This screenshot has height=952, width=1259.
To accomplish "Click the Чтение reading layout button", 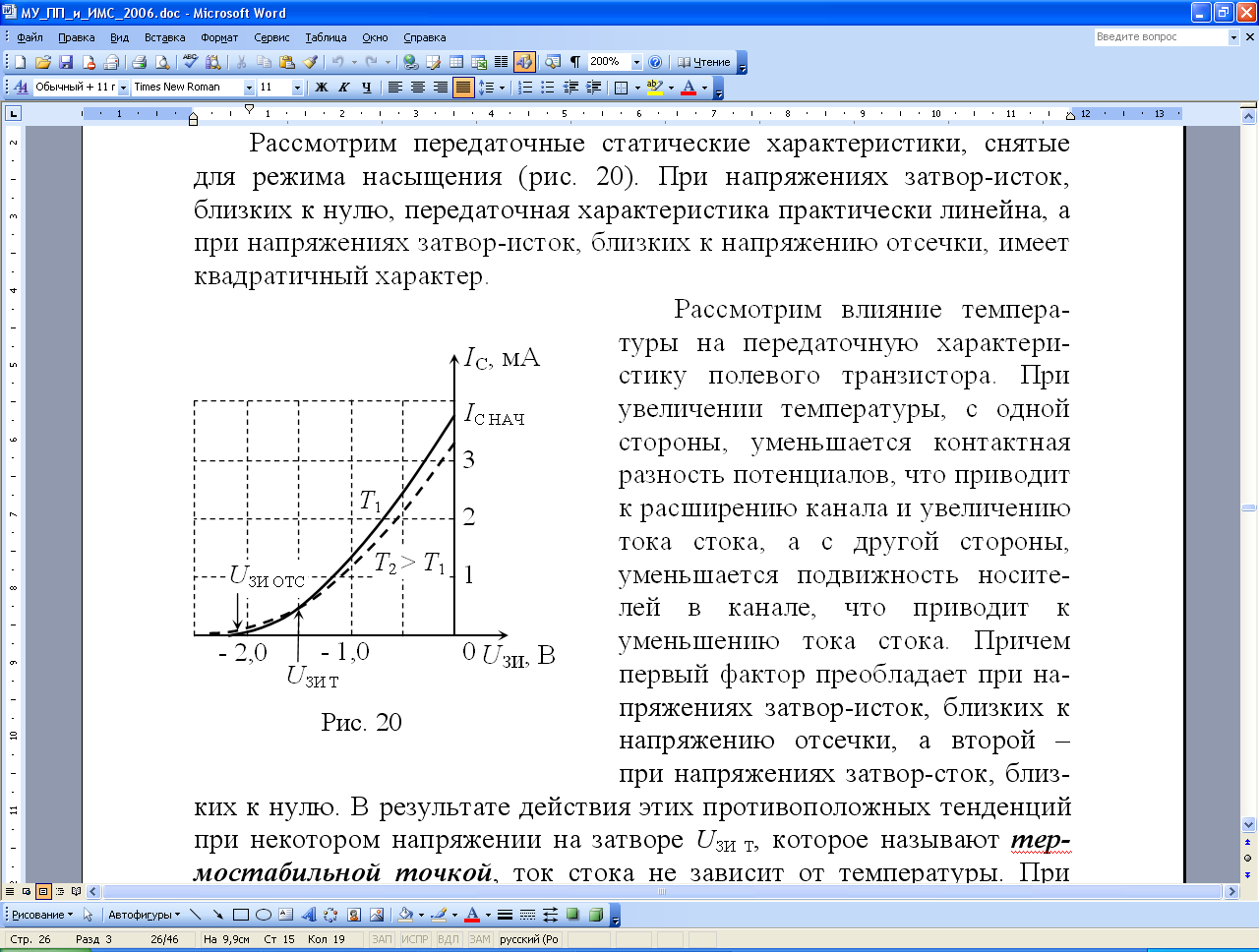I will [704, 62].
